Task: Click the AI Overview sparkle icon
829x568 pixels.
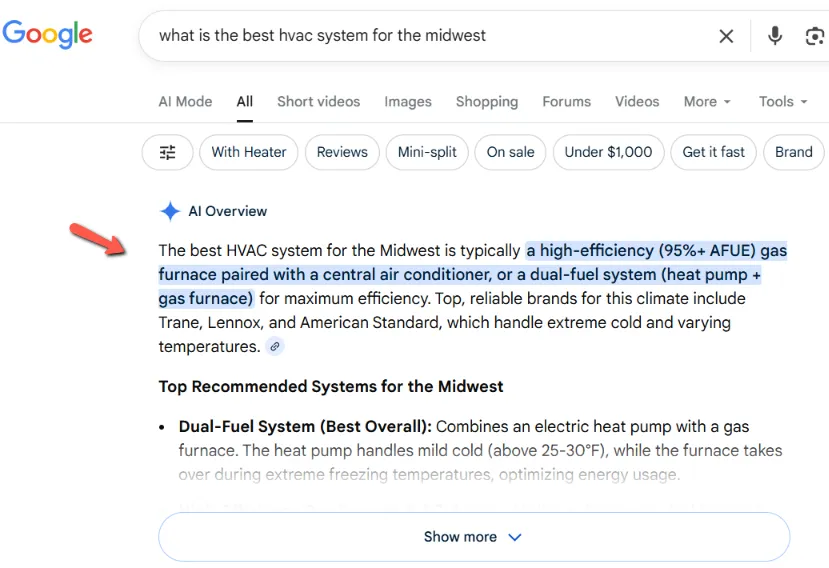Action: 170,211
